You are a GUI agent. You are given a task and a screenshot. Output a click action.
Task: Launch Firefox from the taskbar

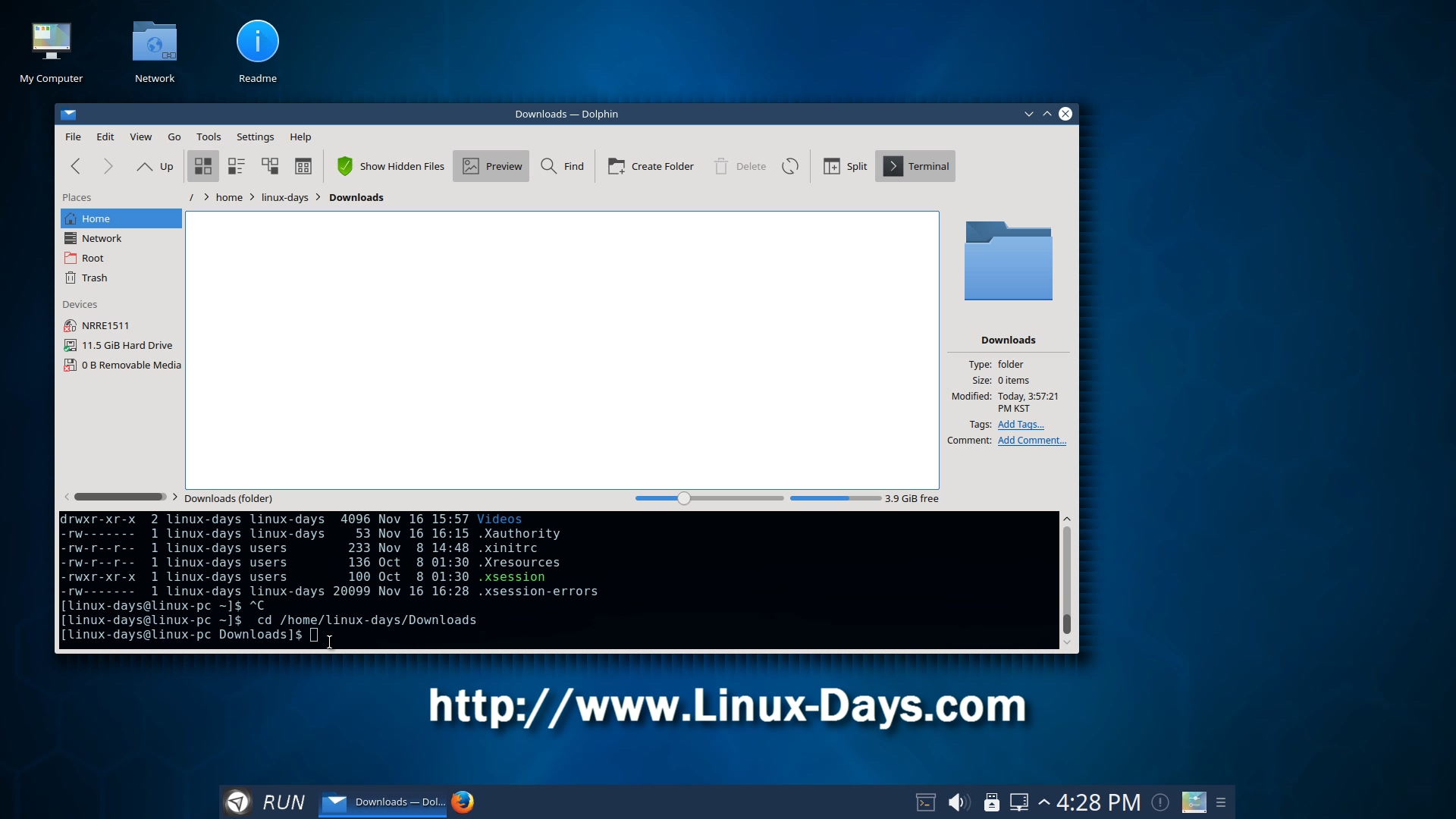(463, 802)
